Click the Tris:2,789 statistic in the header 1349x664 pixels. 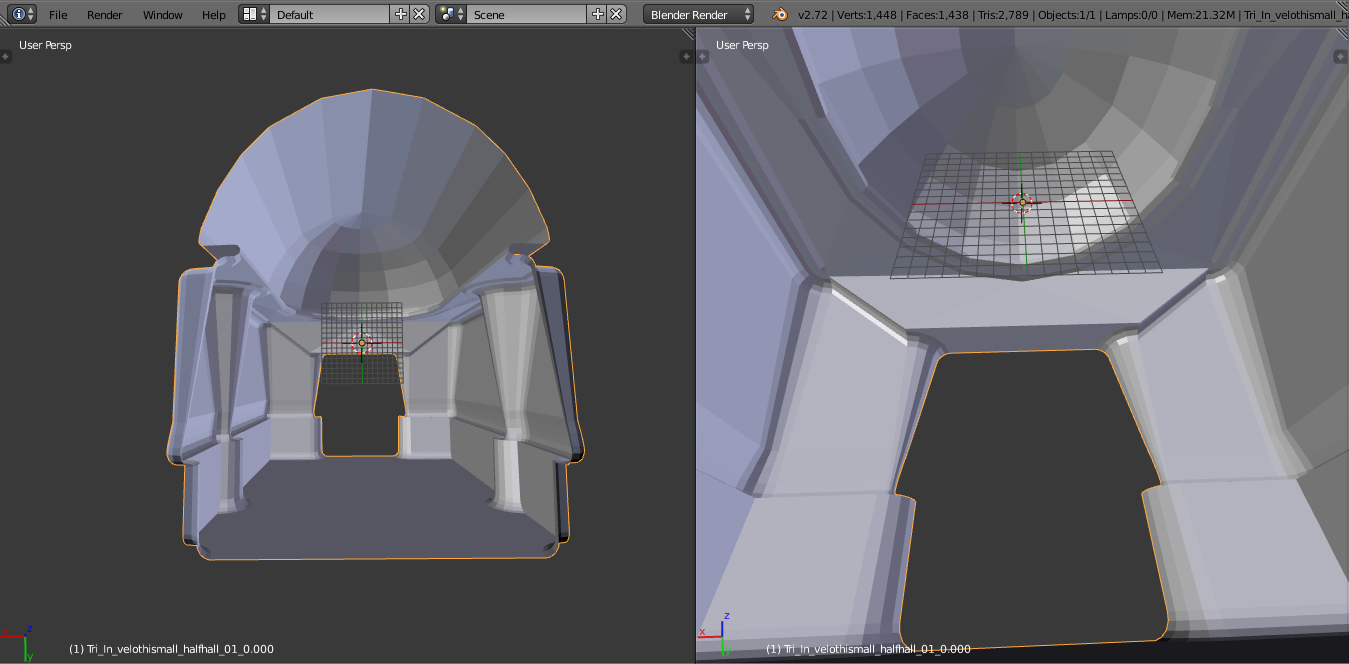pyautogui.click(x=1005, y=15)
